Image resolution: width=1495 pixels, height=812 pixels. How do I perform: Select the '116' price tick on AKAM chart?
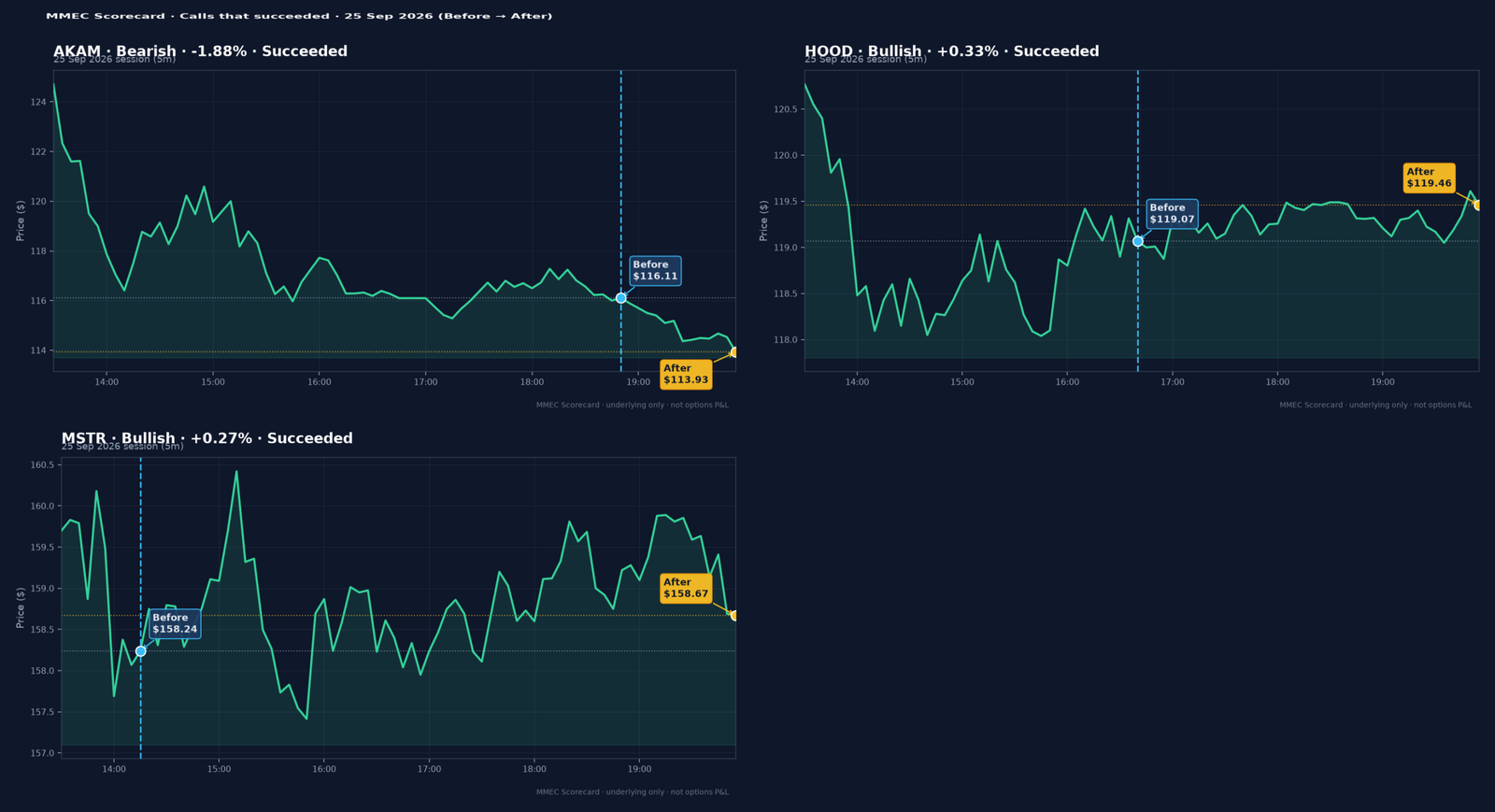(38, 301)
